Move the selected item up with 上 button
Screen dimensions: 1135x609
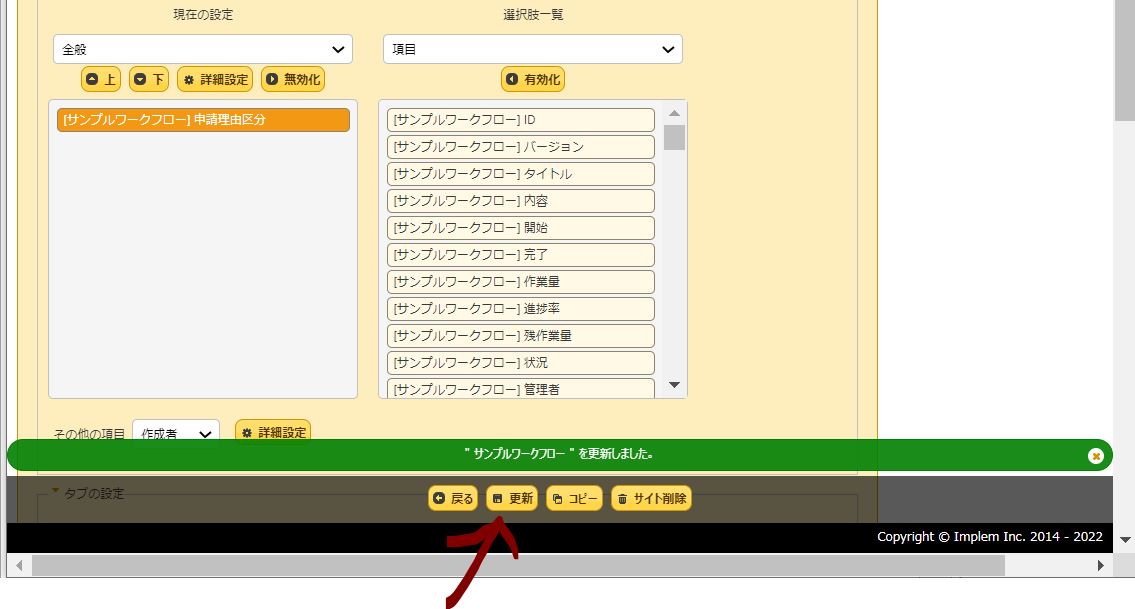click(101, 79)
